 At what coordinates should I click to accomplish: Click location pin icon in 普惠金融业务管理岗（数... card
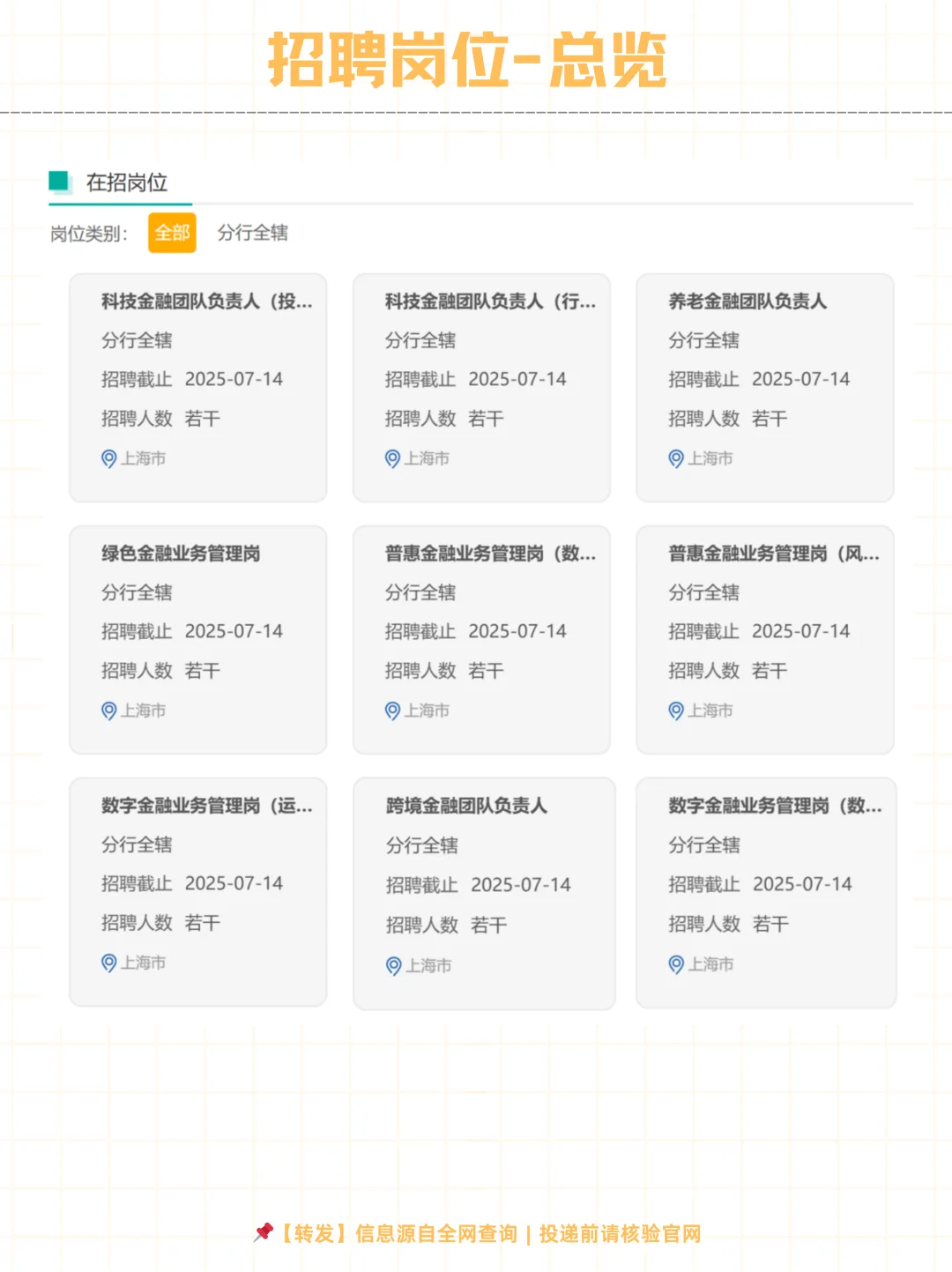click(393, 710)
